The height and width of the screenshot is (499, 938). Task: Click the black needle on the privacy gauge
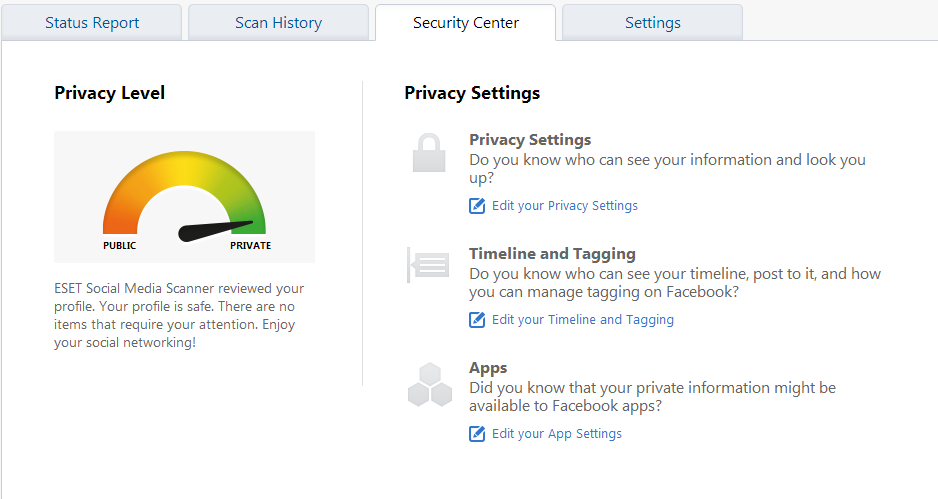pyautogui.click(x=214, y=230)
